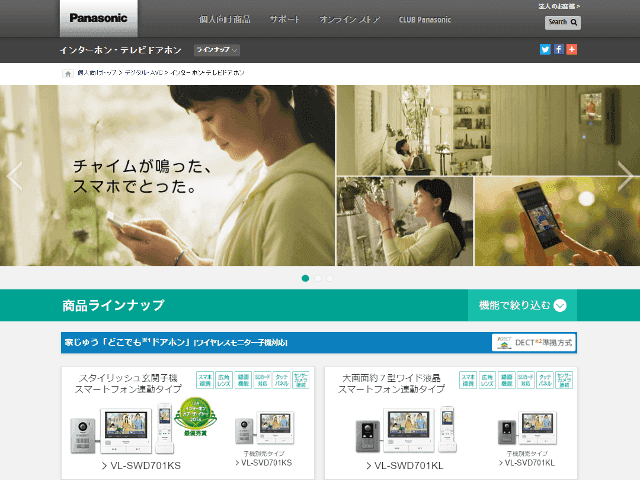Screen dimensions: 640x480
Task: Click 録画機能 icon in VL-SWD701KL card
Action: point(506,380)
